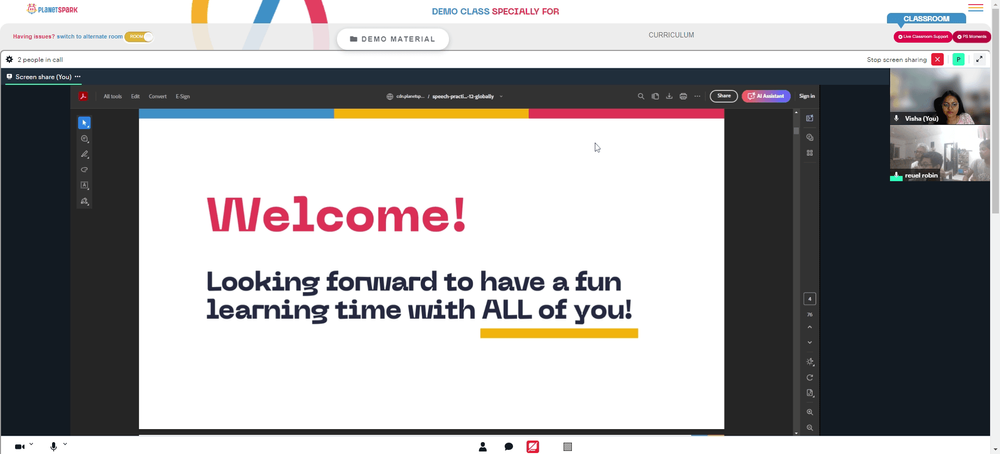Image resolution: width=1000 pixels, height=454 pixels.
Task: Click the page number 4 box
Action: tap(810, 299)
